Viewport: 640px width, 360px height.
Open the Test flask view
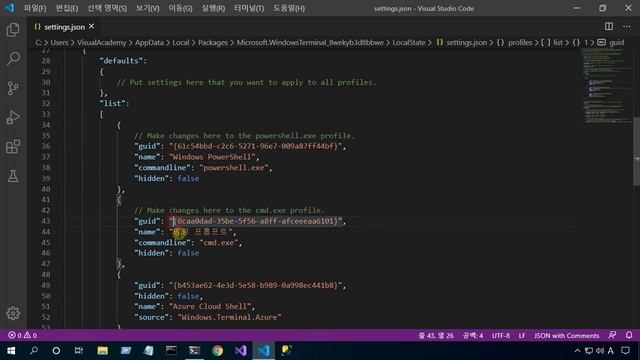pyautogui.click(x=13, y=176)
